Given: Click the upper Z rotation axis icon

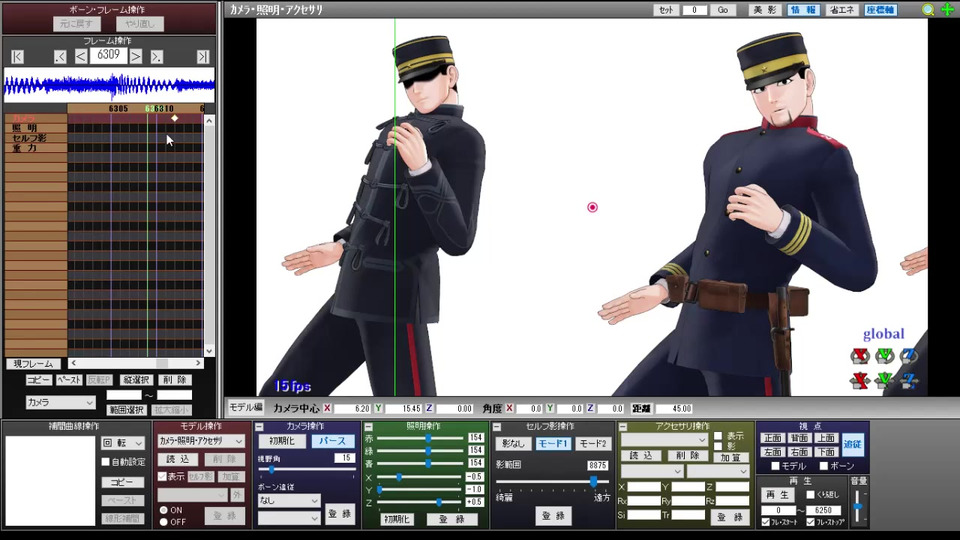Looking at the screenshot, I should (909, 356).
